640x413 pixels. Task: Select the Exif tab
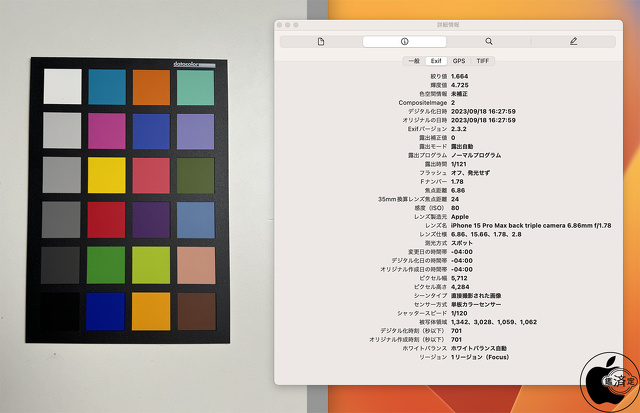436,61
